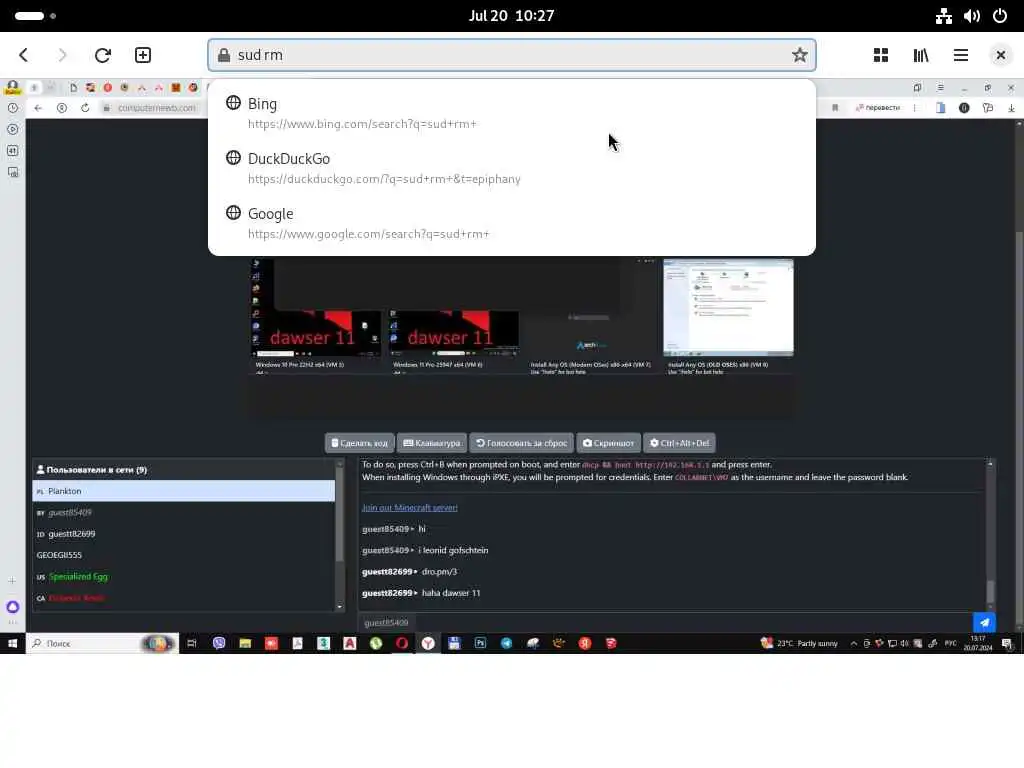Open the 'Windows 11 Pro 25947' VM thumbnail
Image resolution: width=1024 pixels, height=768 pixels.
point(454,316)
